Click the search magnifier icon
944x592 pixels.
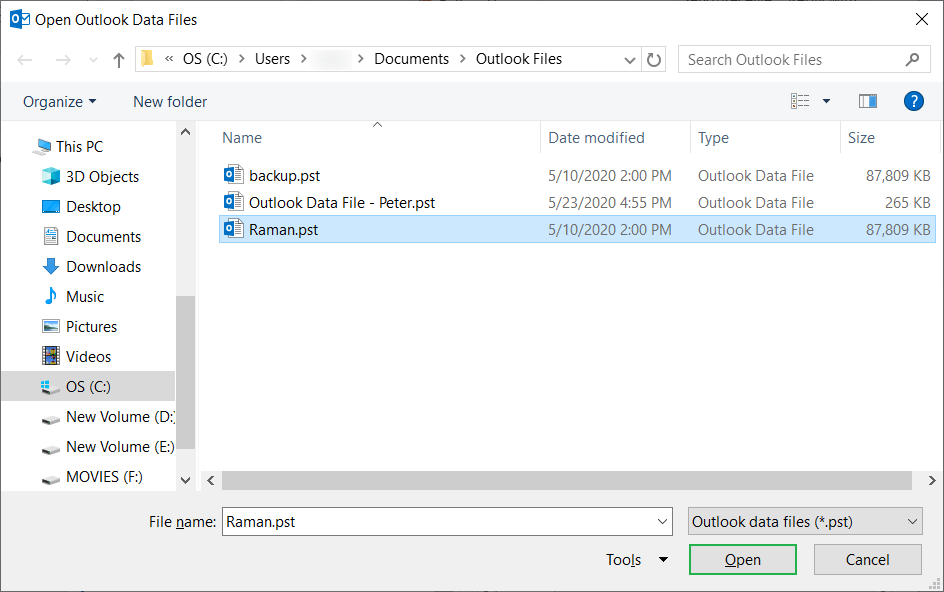[x=913, y=60]
